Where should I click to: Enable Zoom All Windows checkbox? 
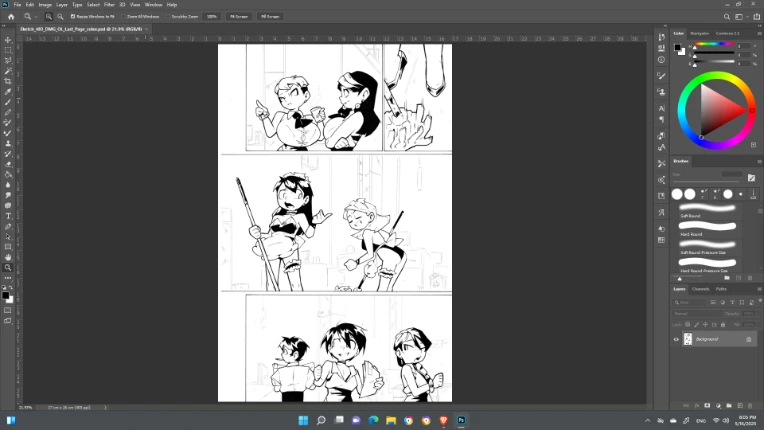124,17
